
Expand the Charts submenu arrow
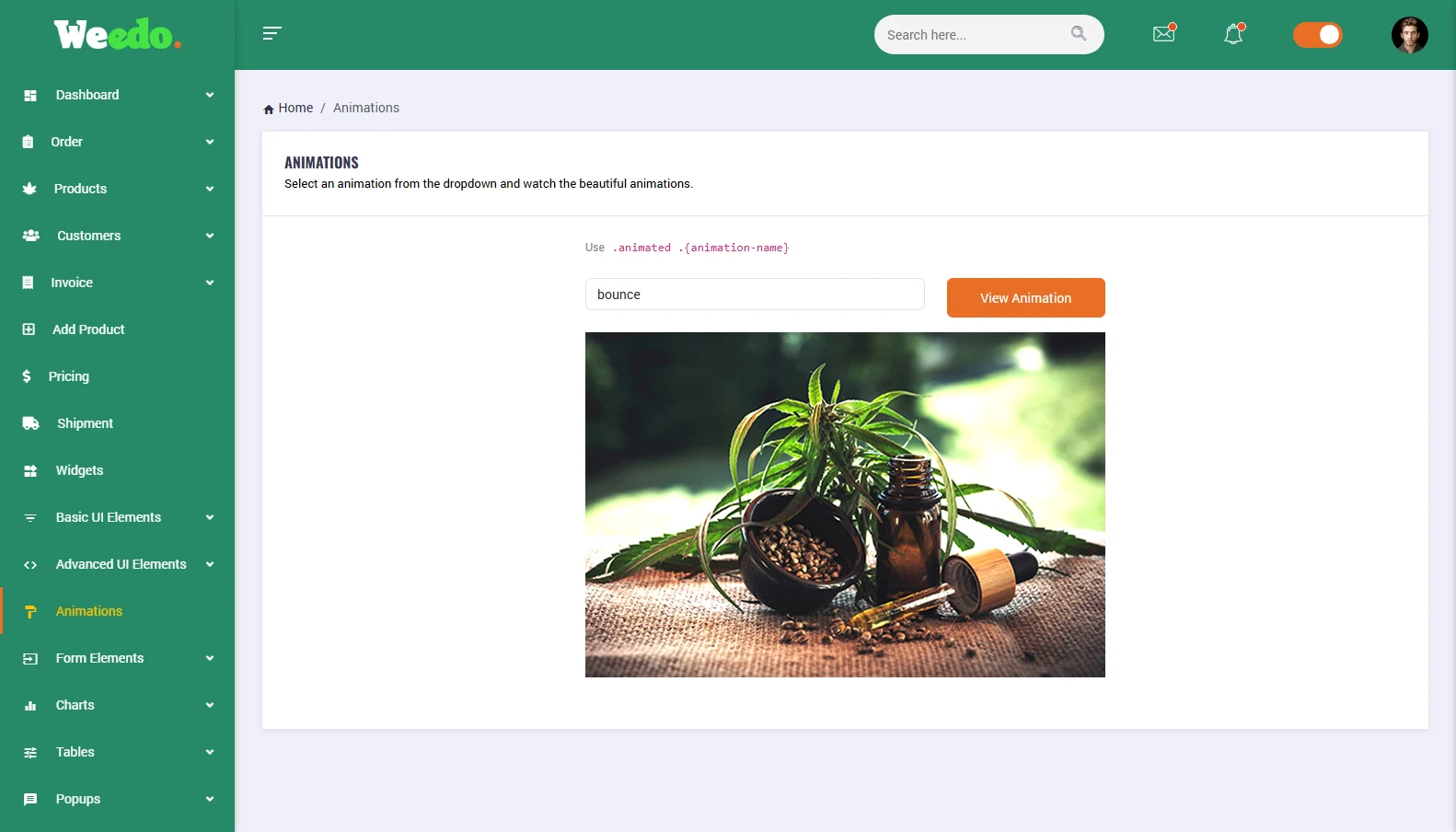[x=210, y=705]
